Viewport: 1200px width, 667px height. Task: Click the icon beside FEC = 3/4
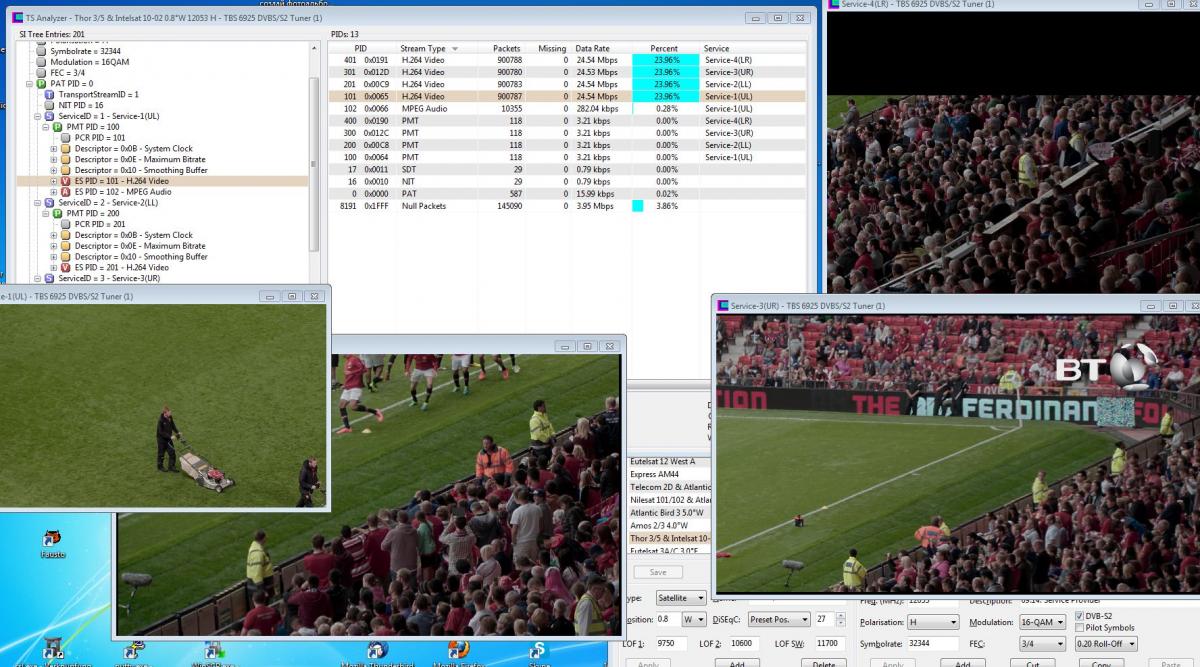[42, 73]
